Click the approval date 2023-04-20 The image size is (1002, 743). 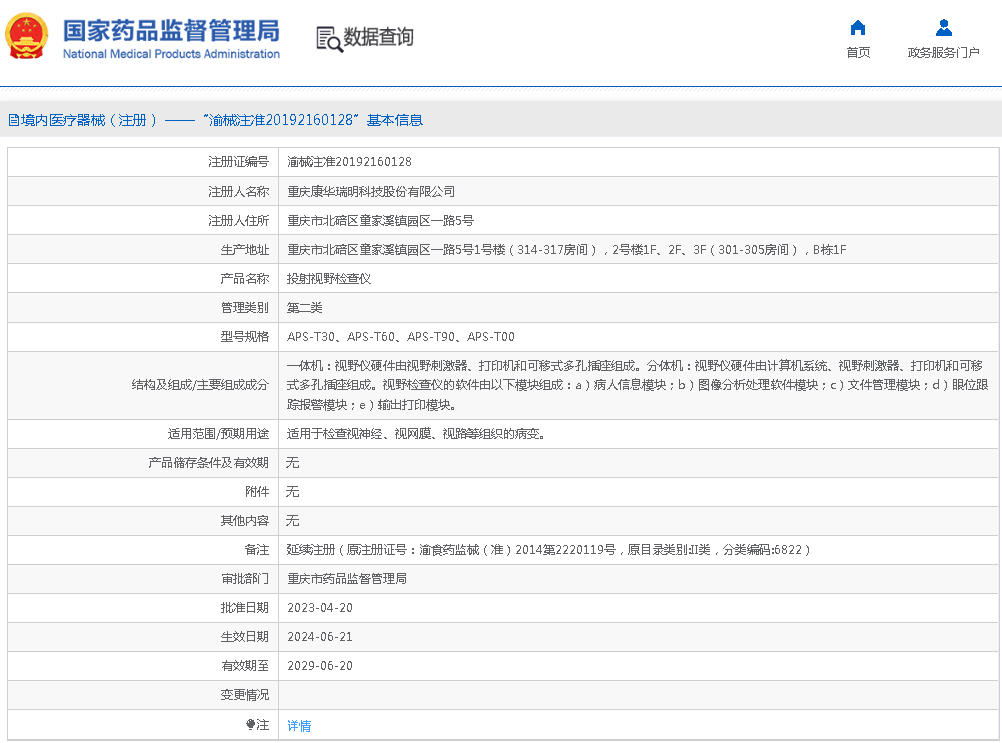[x=320, y=608]
